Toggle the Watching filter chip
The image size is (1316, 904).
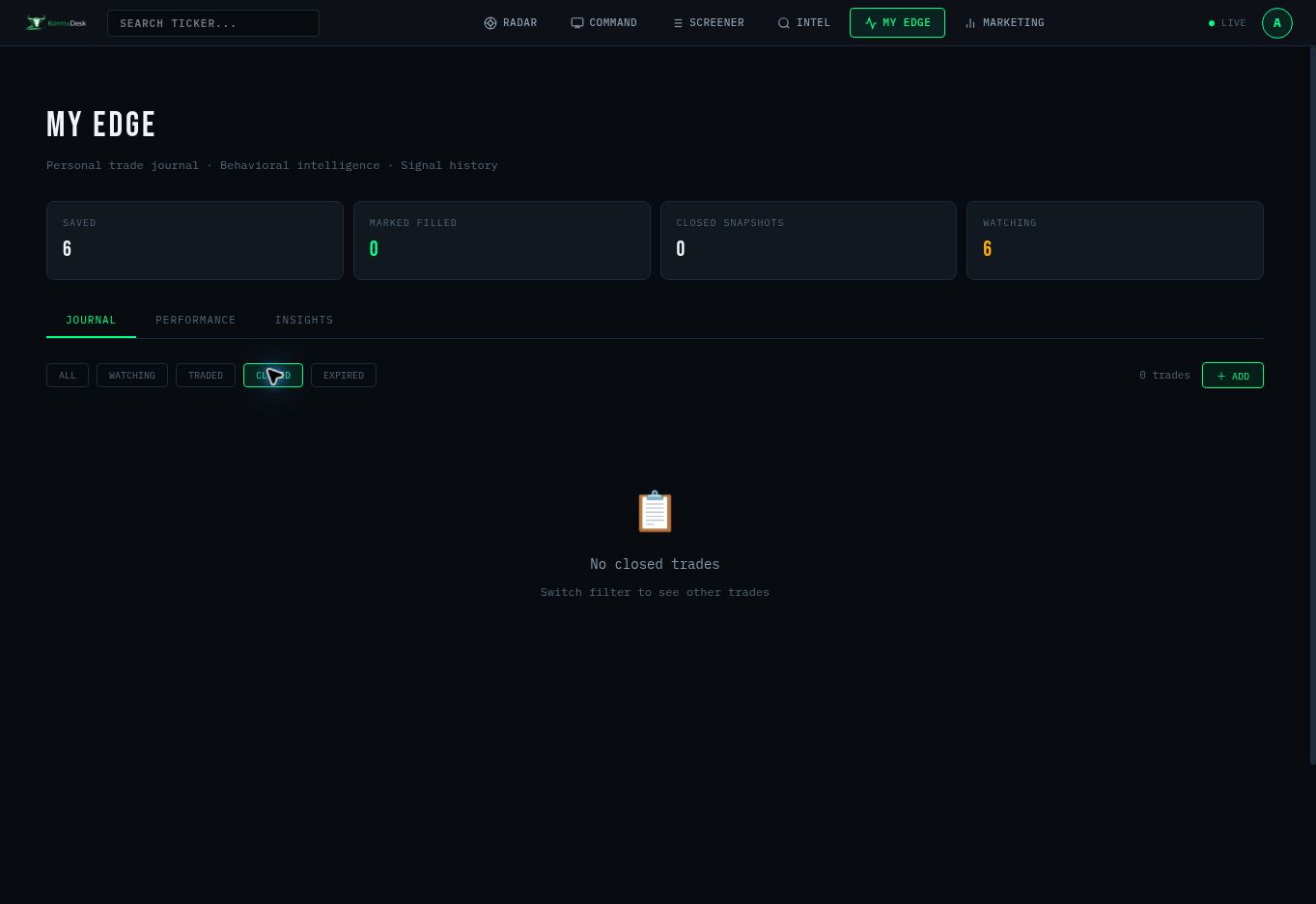point(132,375)
